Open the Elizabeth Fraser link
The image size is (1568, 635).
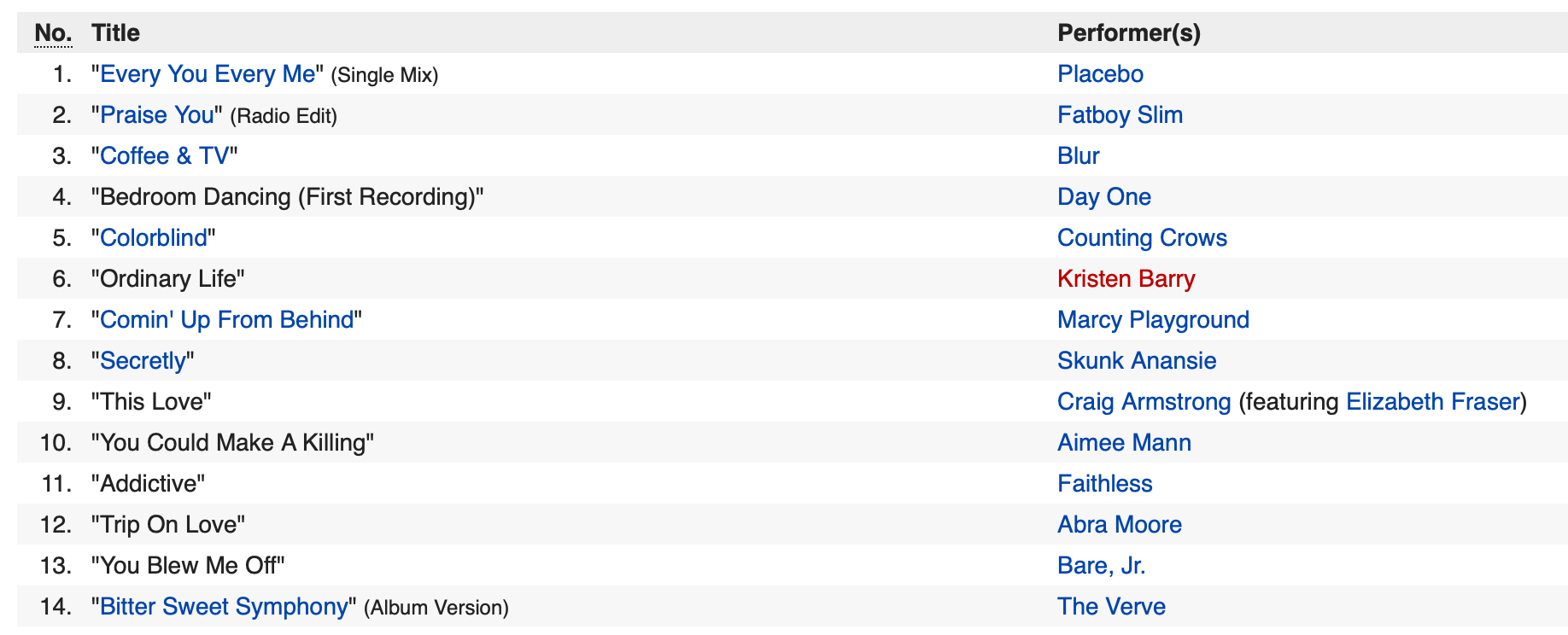coord(1432,402)
